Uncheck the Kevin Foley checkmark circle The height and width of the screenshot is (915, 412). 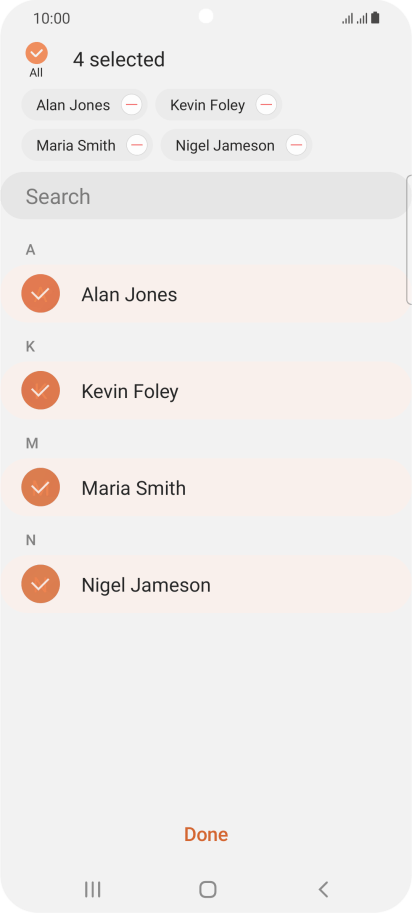coord(40,390)
